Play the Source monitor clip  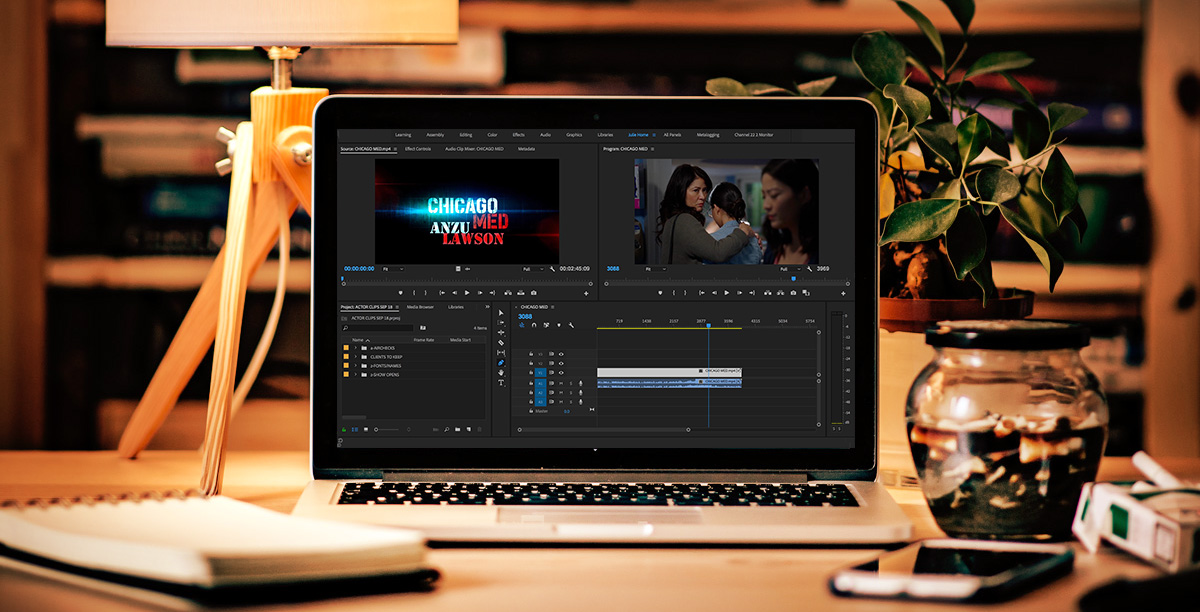tap(466, 293)
